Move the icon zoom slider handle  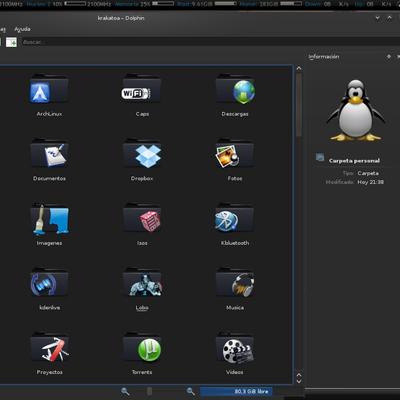150,391
